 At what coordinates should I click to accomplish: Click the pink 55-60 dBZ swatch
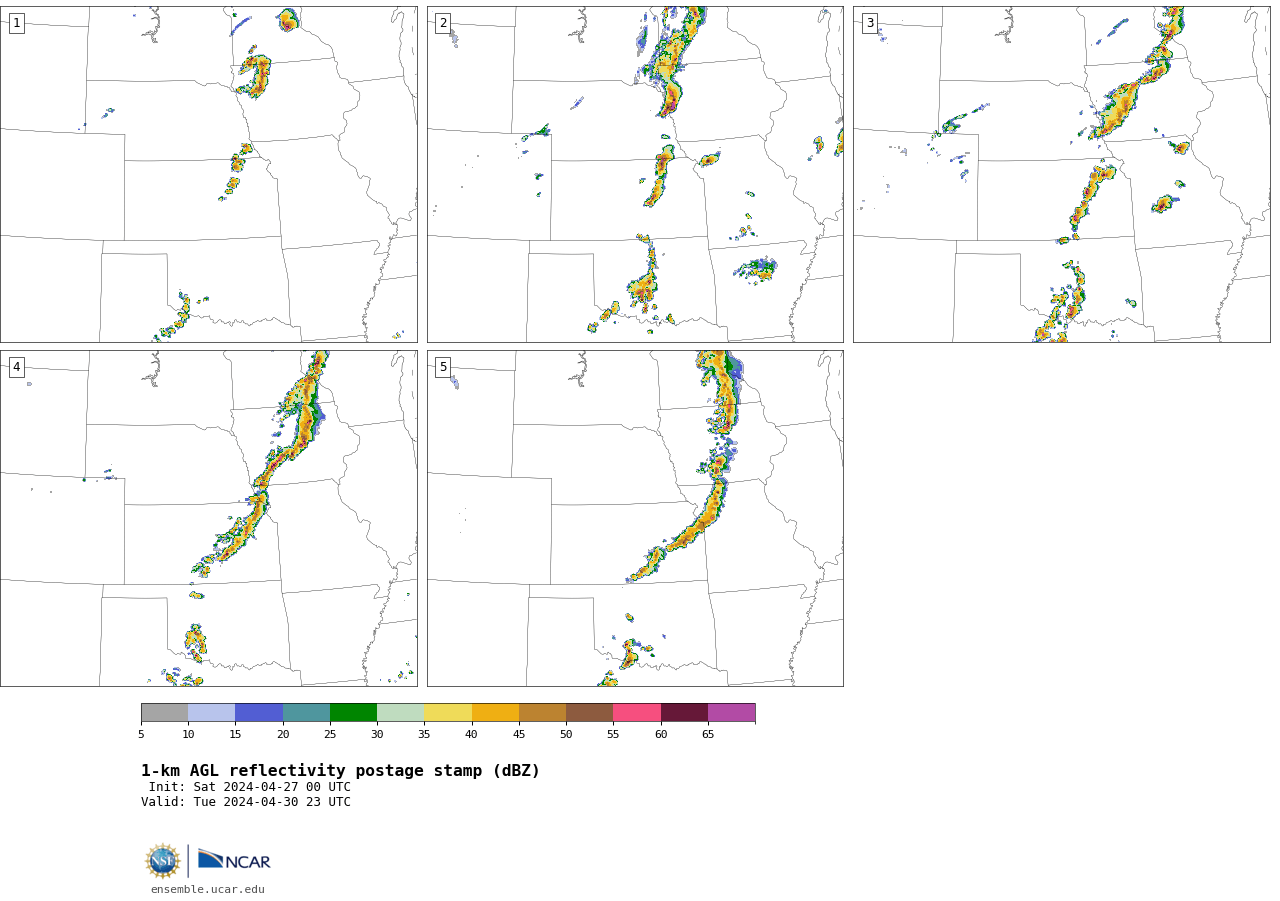[637, 713]
